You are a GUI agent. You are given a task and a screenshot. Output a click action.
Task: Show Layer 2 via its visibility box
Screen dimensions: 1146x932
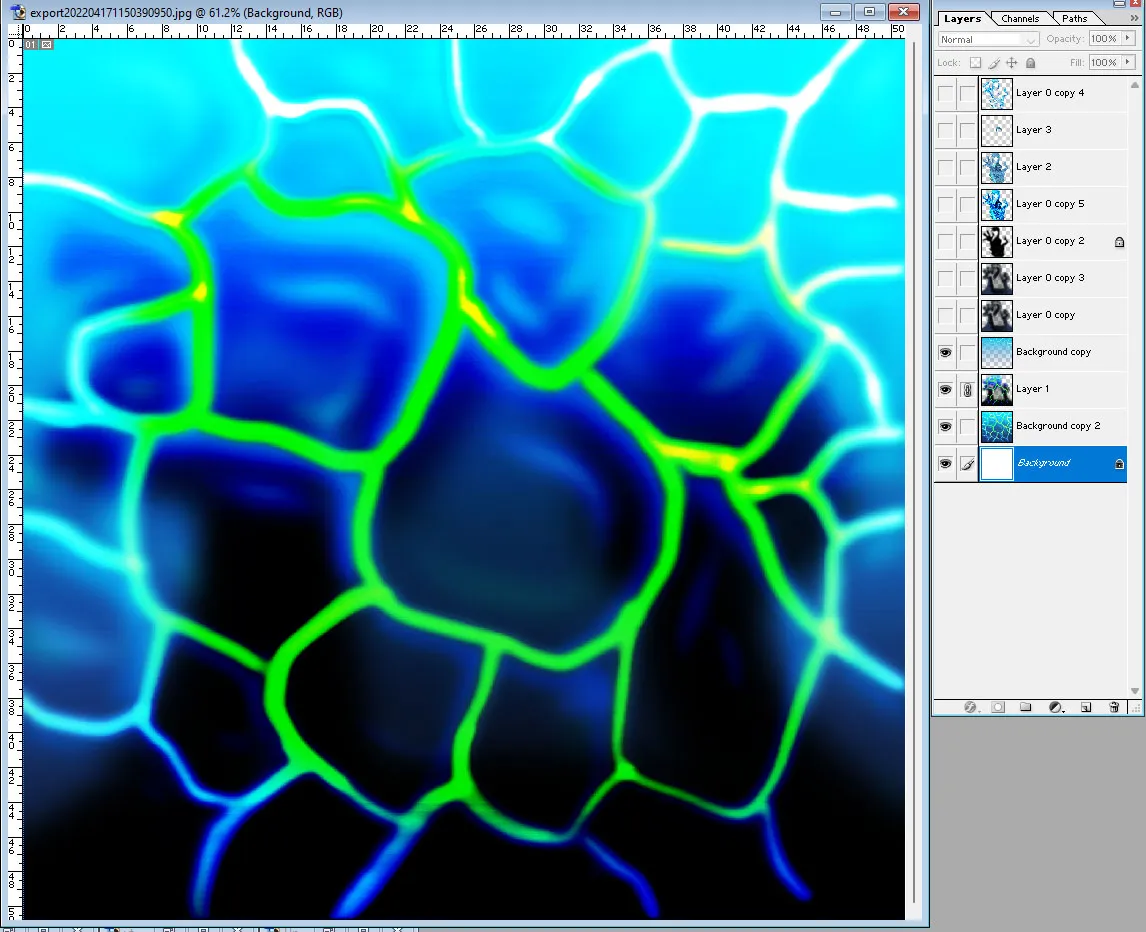pyautogui.click(x=945, y=167)
